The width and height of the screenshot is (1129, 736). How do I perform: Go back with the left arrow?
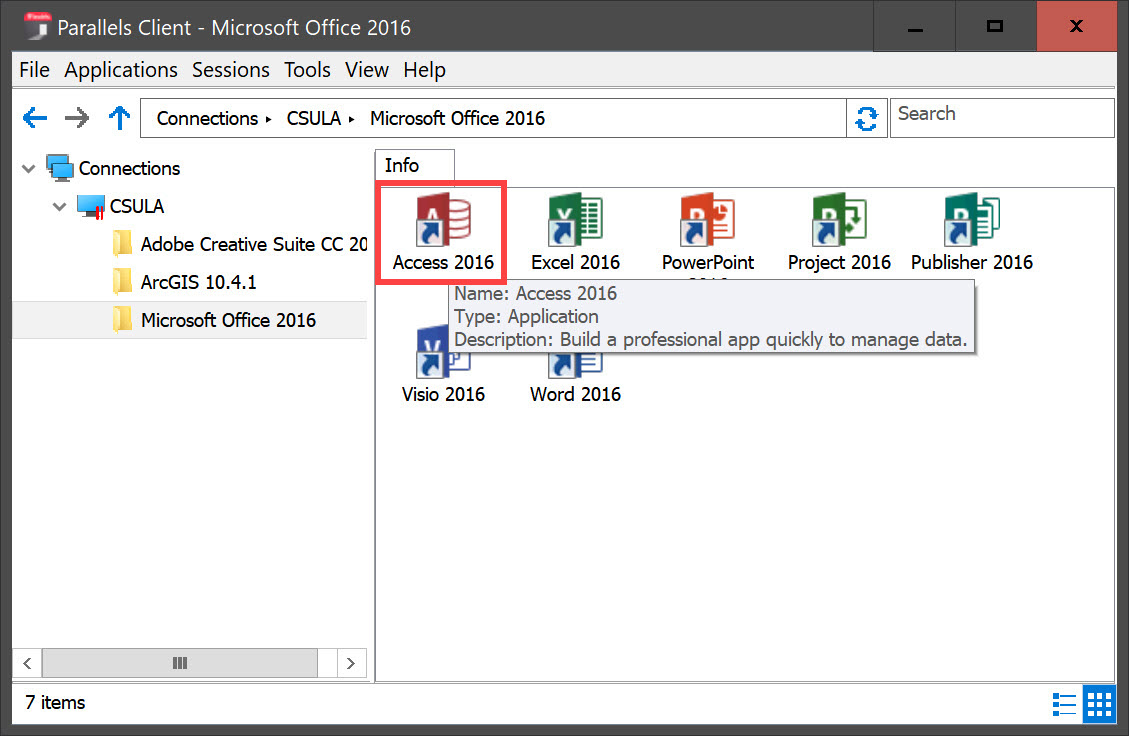click(35, 119)
